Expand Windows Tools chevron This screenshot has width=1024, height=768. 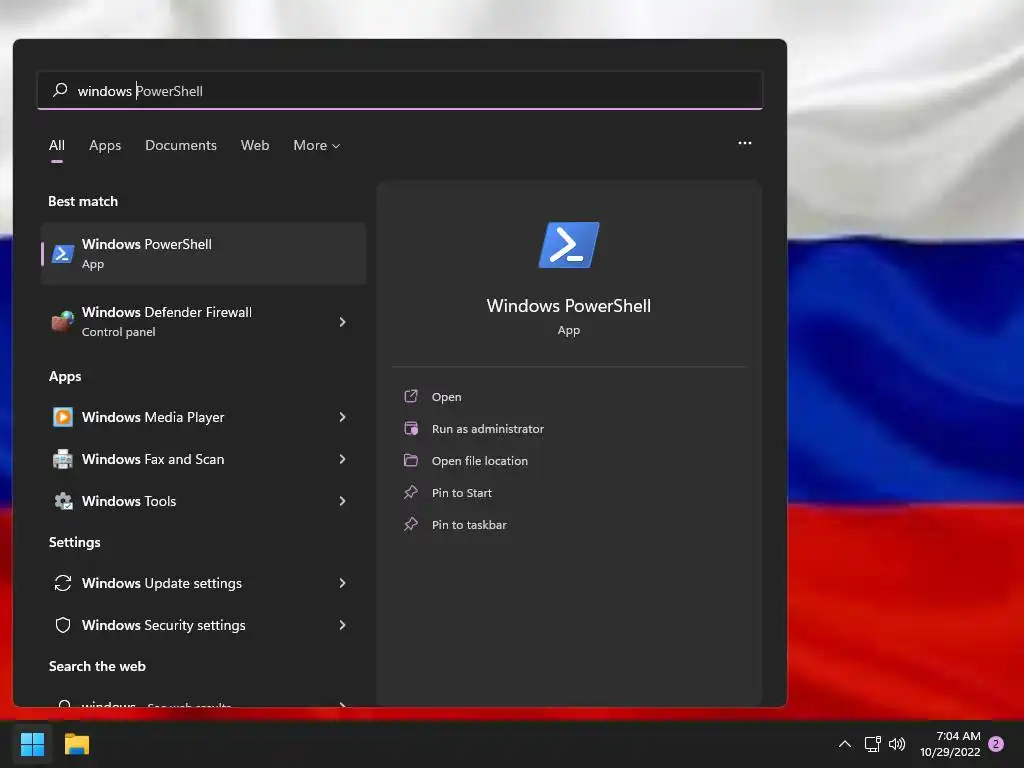point(342,501)
